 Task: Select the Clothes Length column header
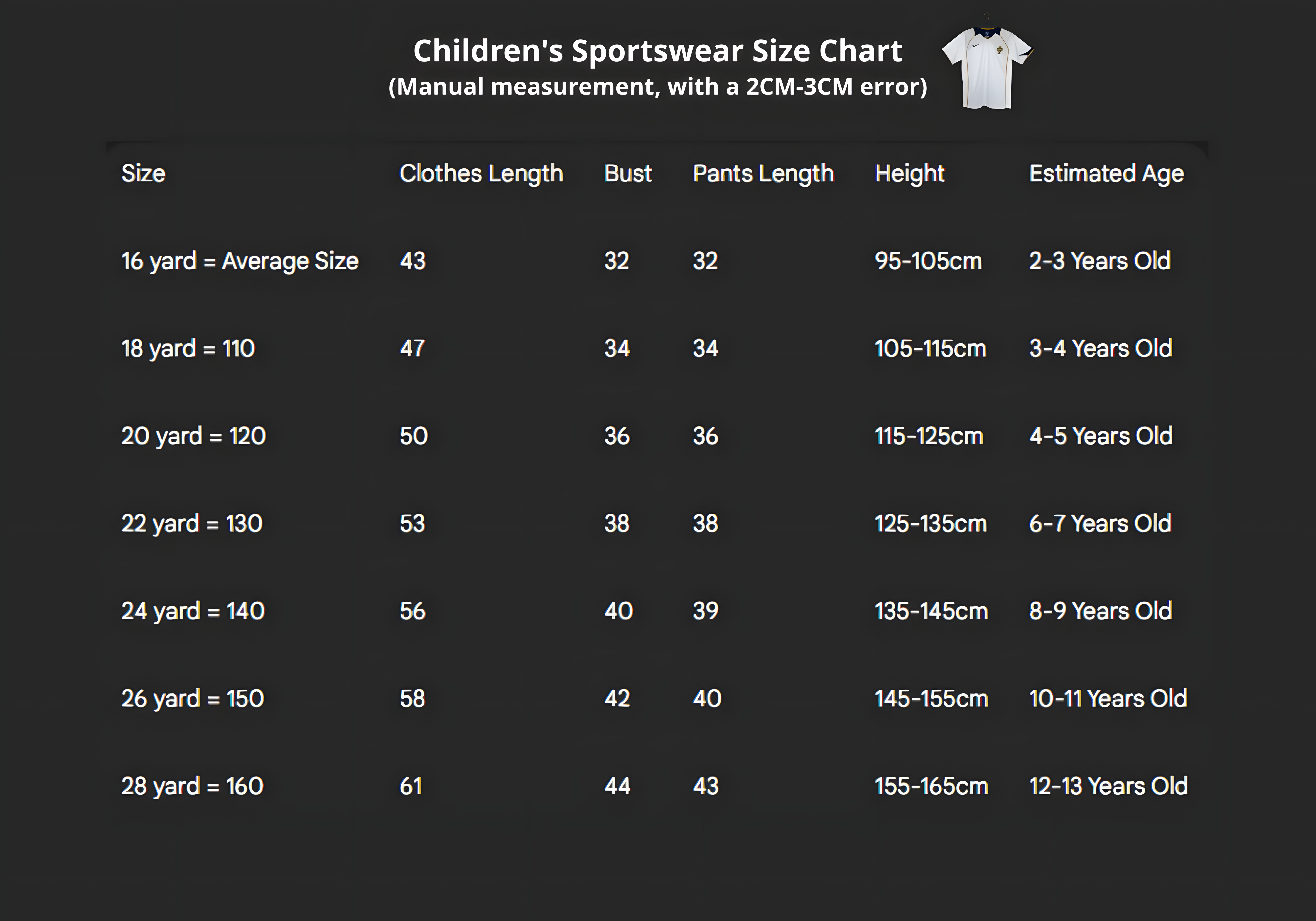[481, 173]
